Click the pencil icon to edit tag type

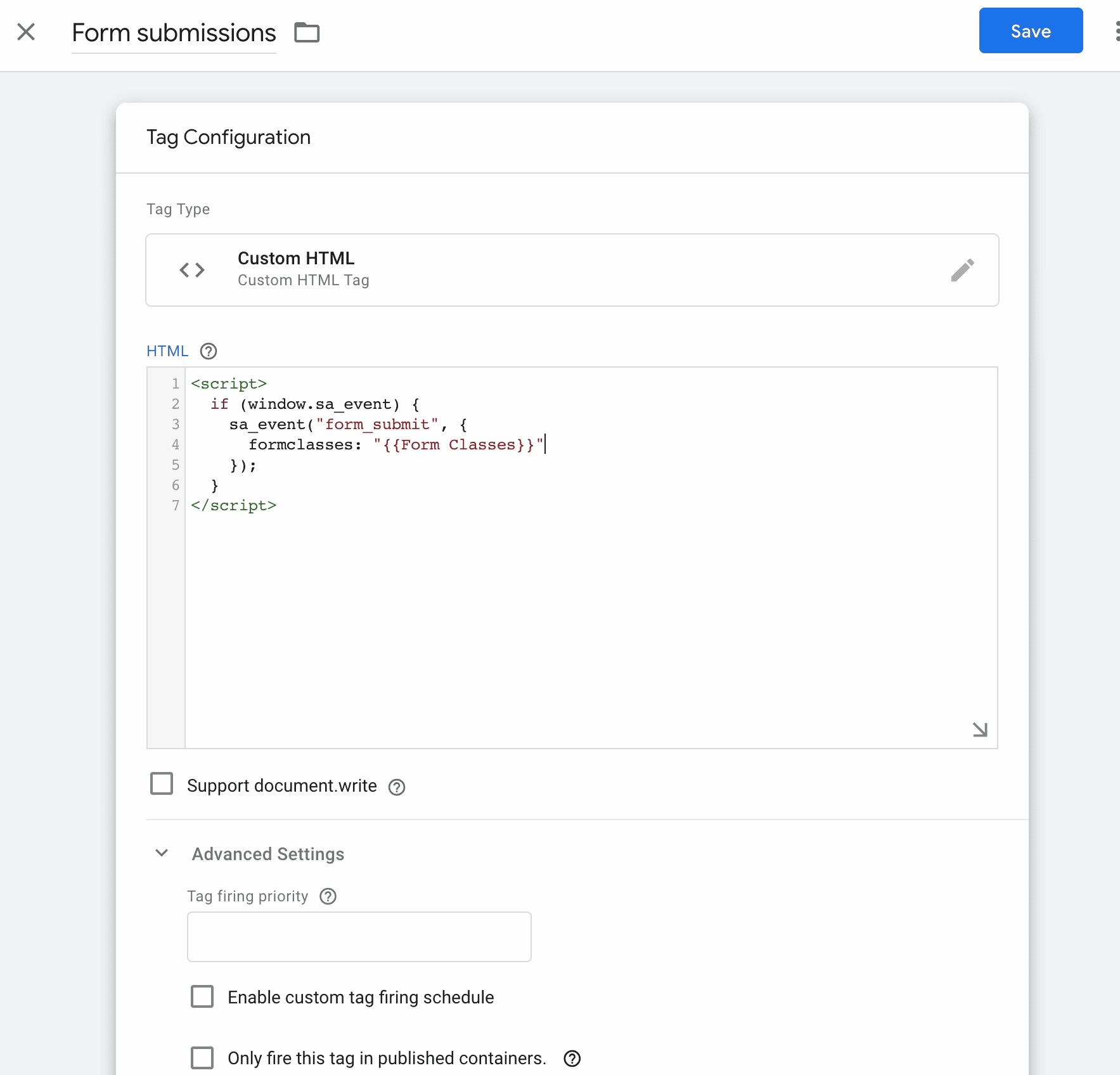click(962, 270)
